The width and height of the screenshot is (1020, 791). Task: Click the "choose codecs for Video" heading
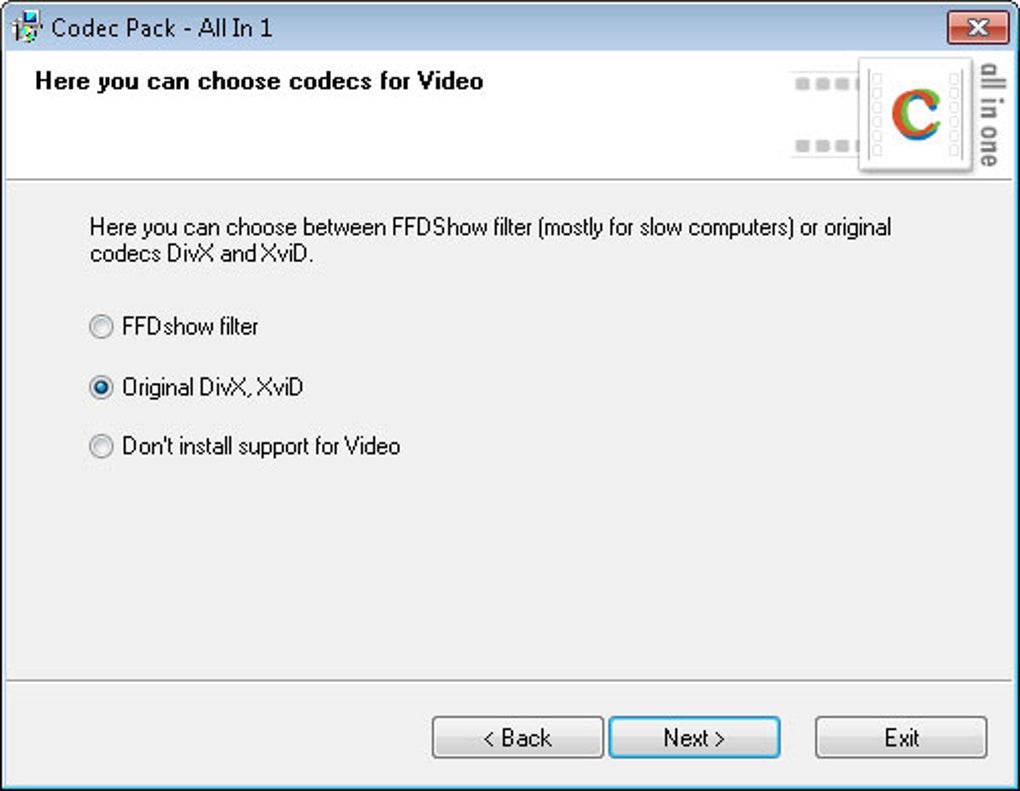259,81
